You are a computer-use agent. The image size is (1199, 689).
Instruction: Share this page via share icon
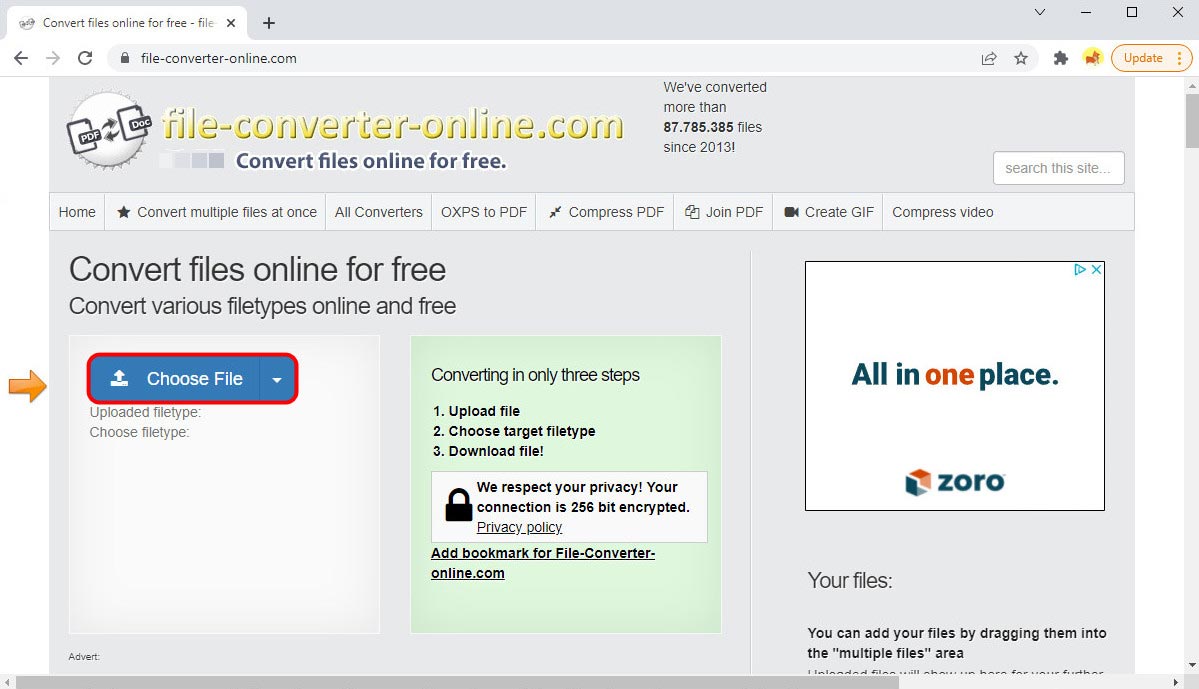[x=989, y=58]
